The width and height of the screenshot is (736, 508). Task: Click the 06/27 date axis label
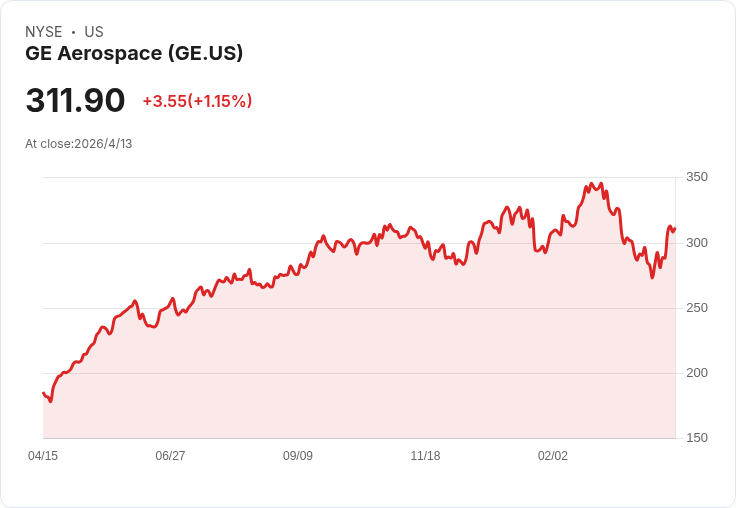pos(170,455)
